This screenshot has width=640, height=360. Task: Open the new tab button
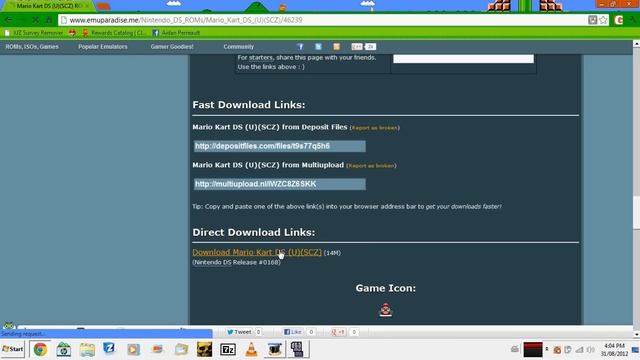click(x=104, y=7)
